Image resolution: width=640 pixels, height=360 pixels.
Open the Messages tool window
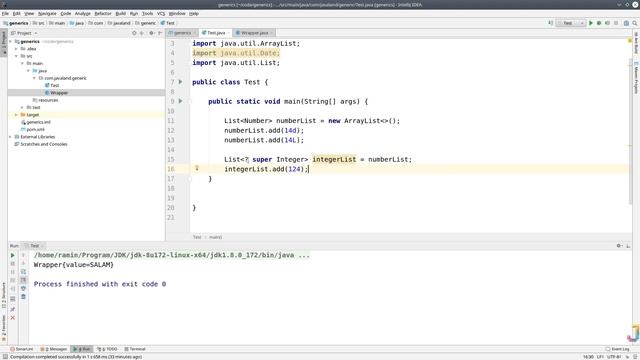53,349
